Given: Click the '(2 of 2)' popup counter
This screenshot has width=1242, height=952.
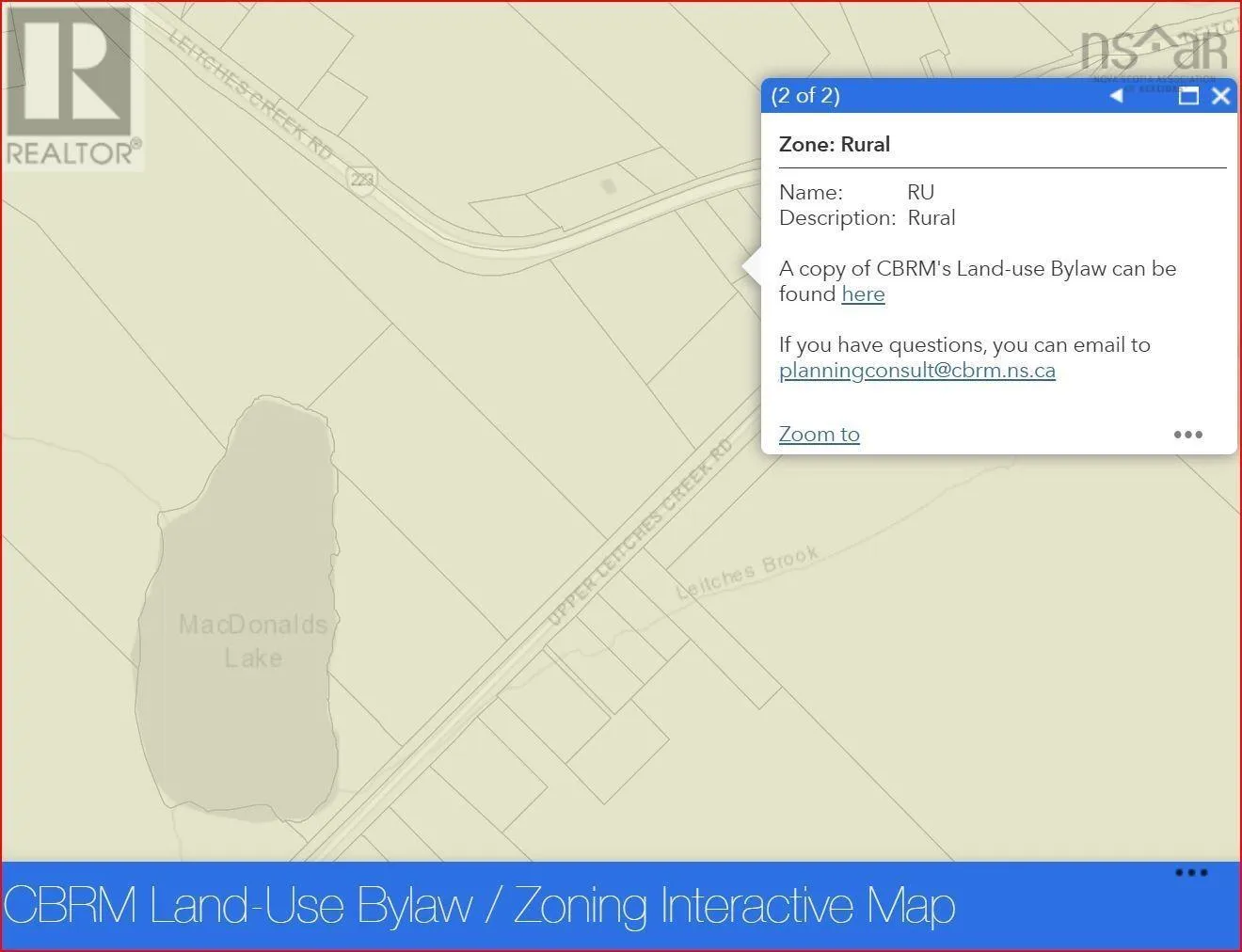Looking at the screenshot, I should click(804, 96).
